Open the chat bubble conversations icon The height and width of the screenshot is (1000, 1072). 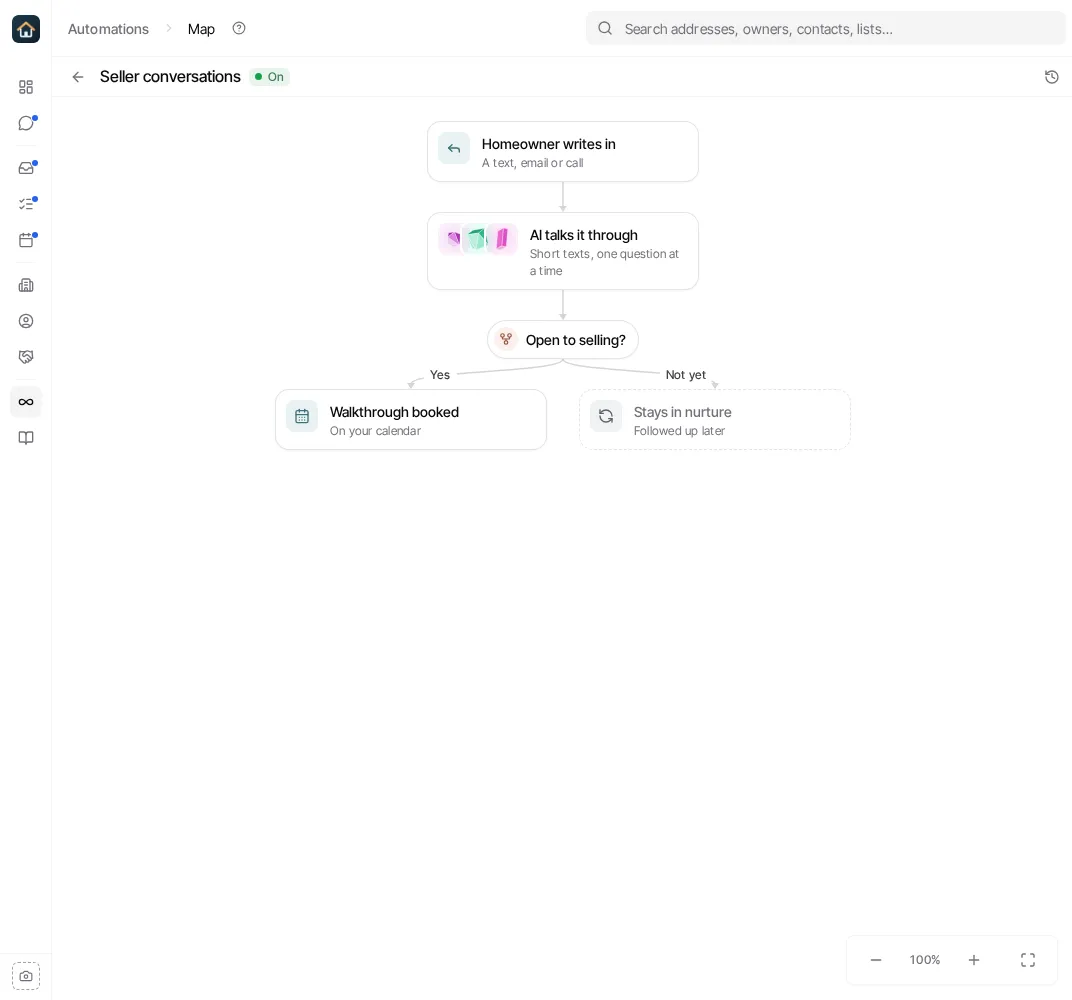[x=26, y=123]
